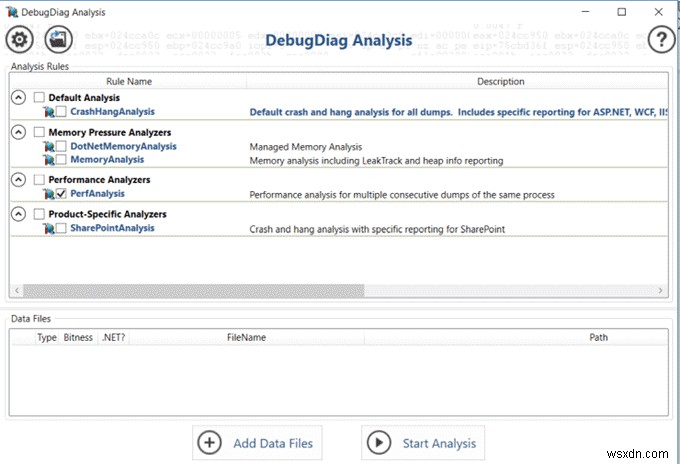Collapse the Product-Specific Analyzers group
The height and width of the screenshot is (464, 680).
coord(18,214)
